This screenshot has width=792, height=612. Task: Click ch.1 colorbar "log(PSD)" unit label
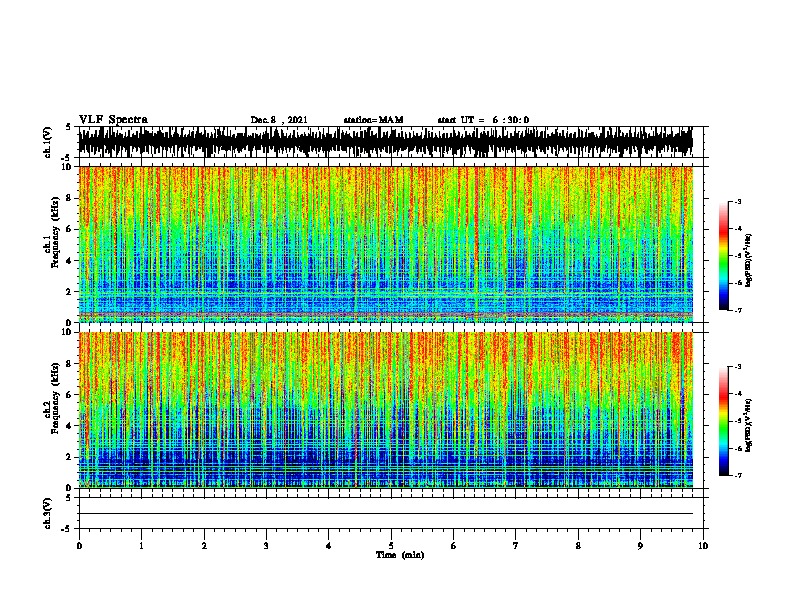pos(749,260)
